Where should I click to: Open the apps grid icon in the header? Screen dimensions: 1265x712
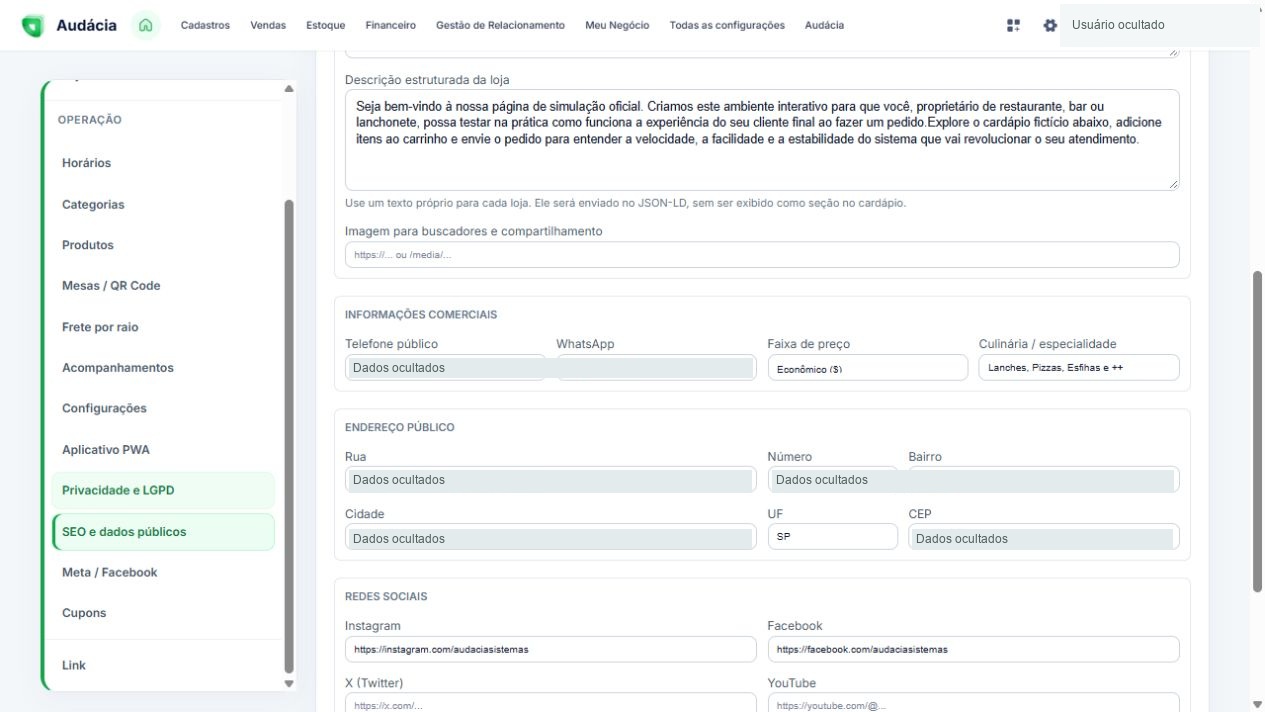(1013, 25)
